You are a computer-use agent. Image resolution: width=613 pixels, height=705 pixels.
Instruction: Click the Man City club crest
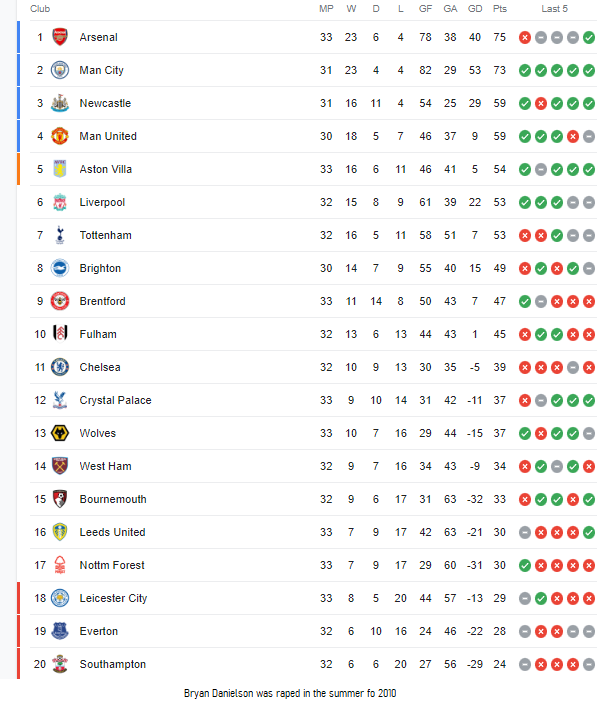(x=60, y=70)
